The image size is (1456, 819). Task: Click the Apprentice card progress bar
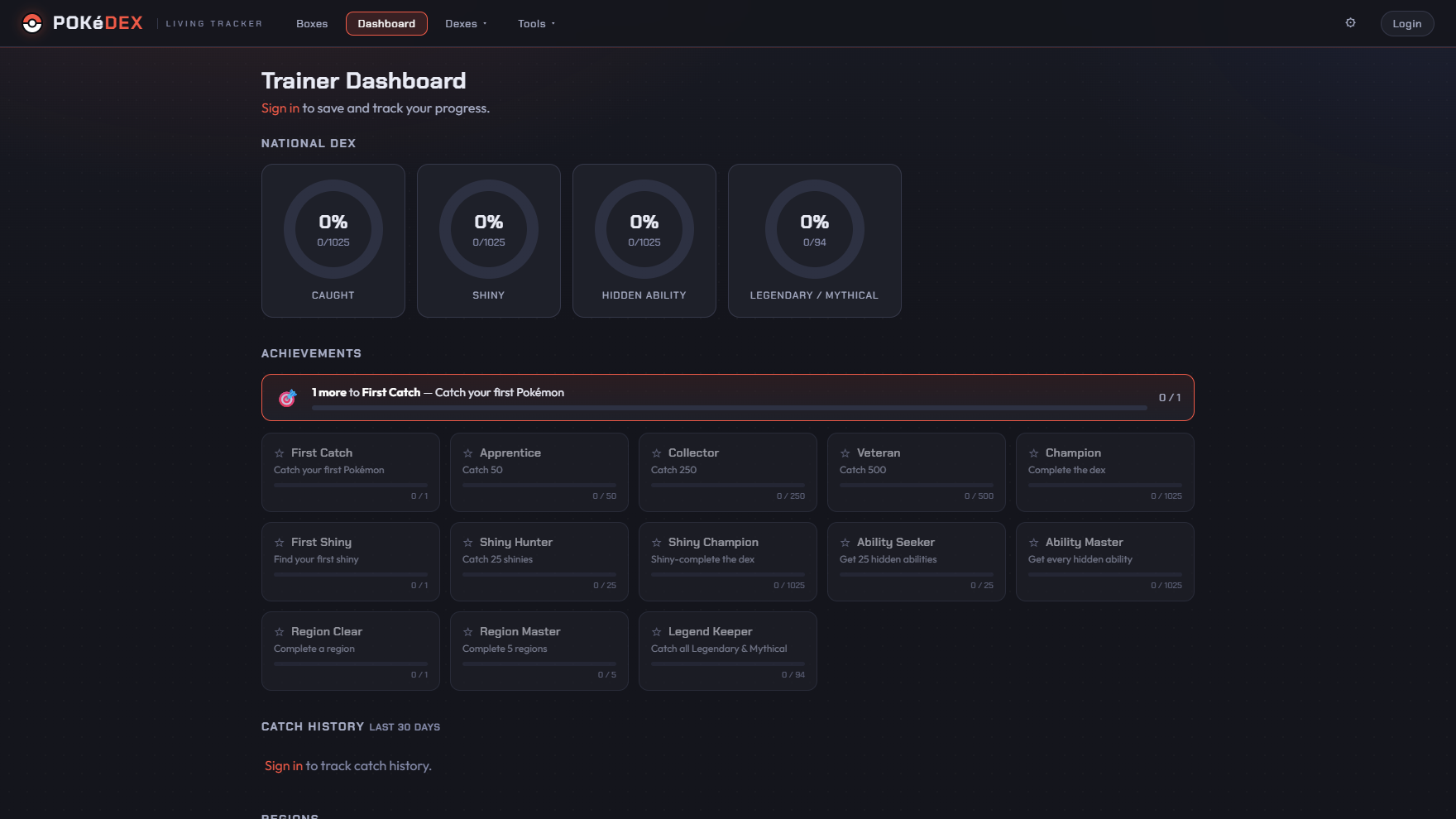point(539,485)
